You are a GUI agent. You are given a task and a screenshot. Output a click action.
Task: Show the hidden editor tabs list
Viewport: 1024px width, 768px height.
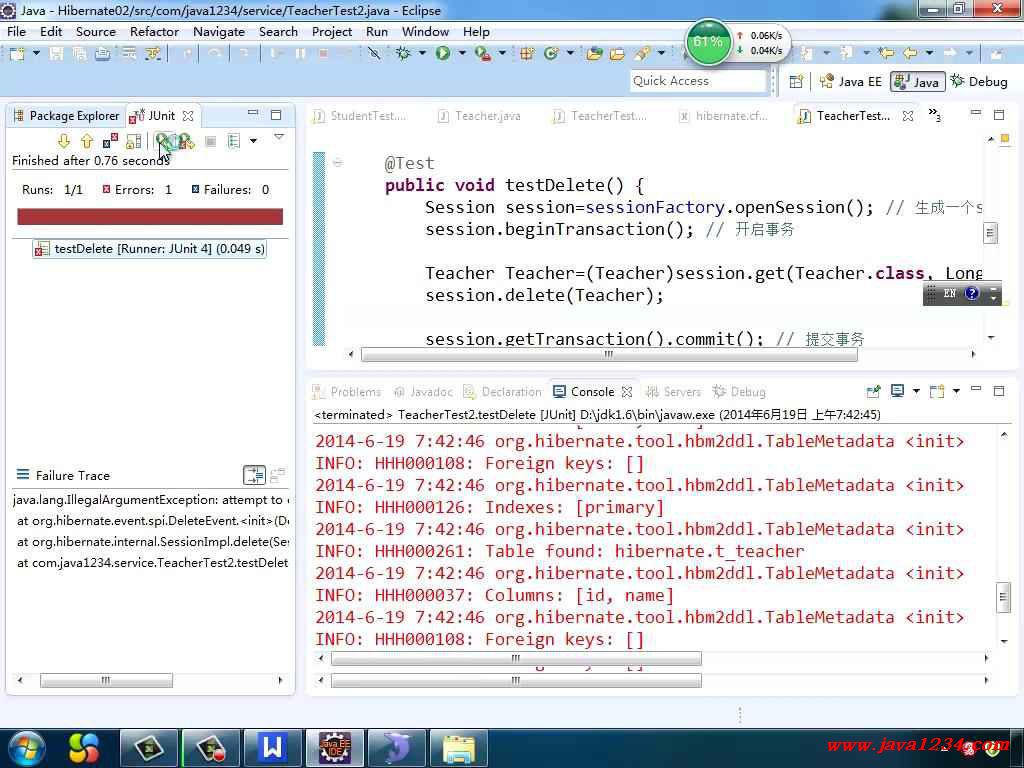pos(935,115)
